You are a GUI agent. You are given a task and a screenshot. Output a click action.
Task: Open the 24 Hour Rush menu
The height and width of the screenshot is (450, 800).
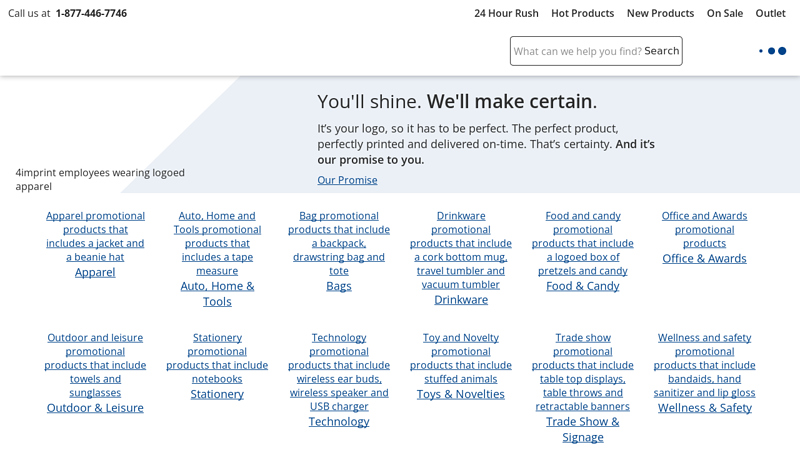tap(506, 13)
